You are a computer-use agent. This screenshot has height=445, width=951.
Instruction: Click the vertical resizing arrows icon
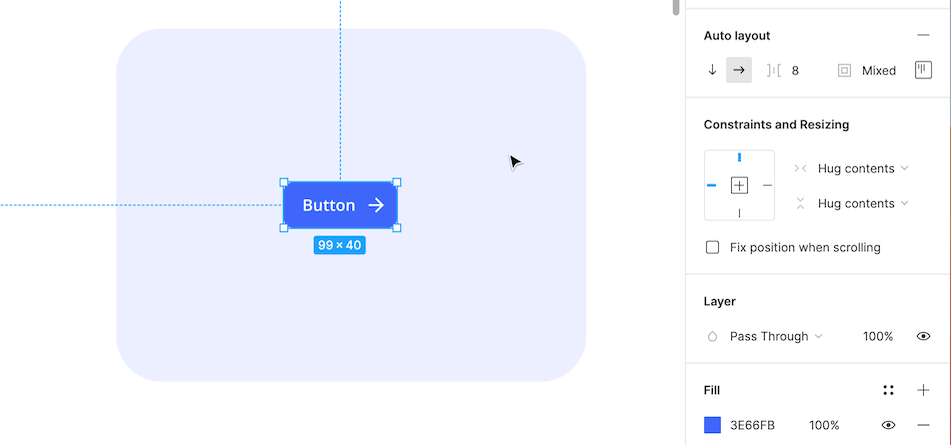point(801,203)
